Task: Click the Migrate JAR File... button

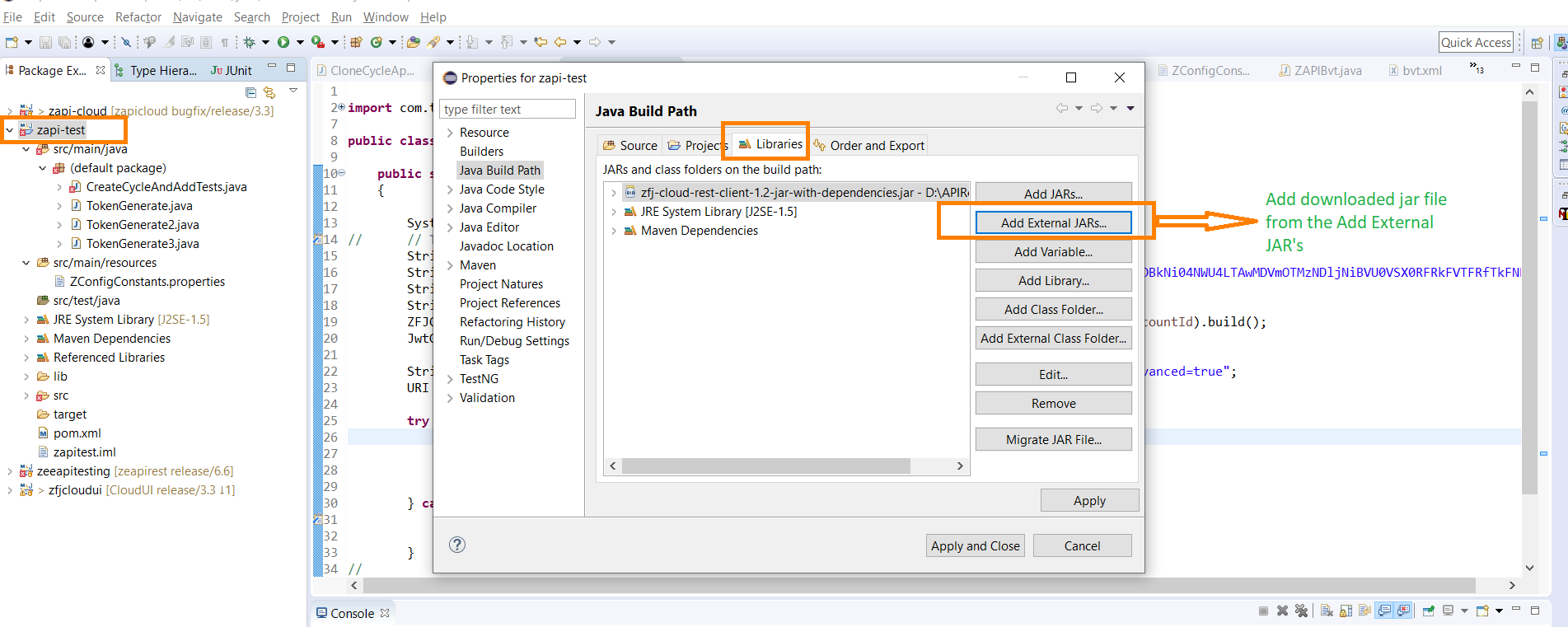Action: [x=1053, y=439]
